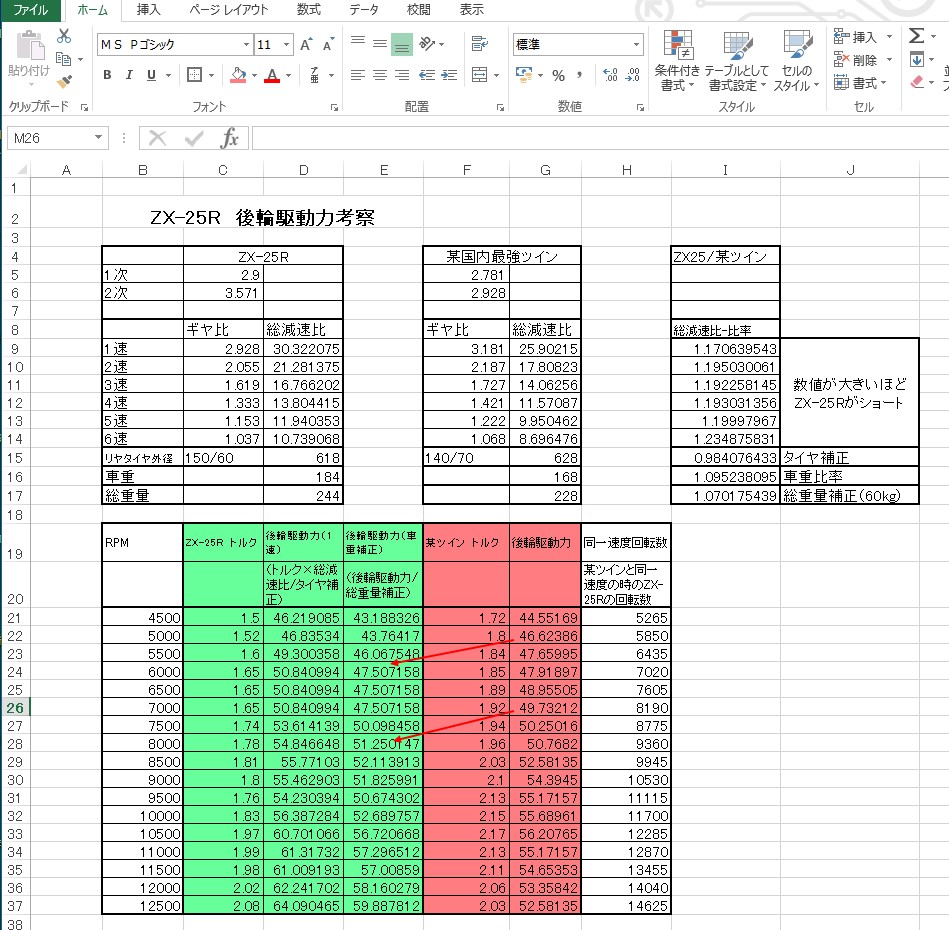Click the cancel X button in formula bar
Screen dimensions: 949x930
[x=157, y=139]
